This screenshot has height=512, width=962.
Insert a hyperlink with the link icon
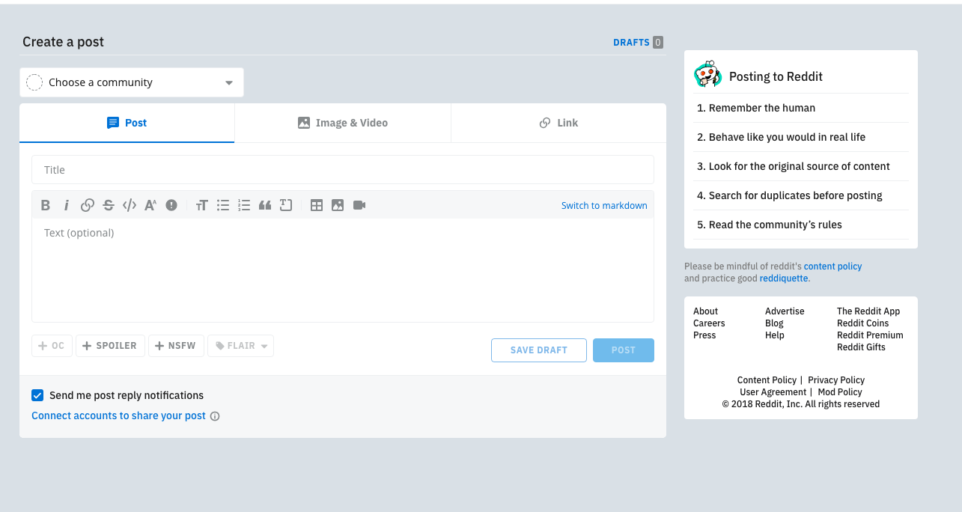tap(87, 205)
